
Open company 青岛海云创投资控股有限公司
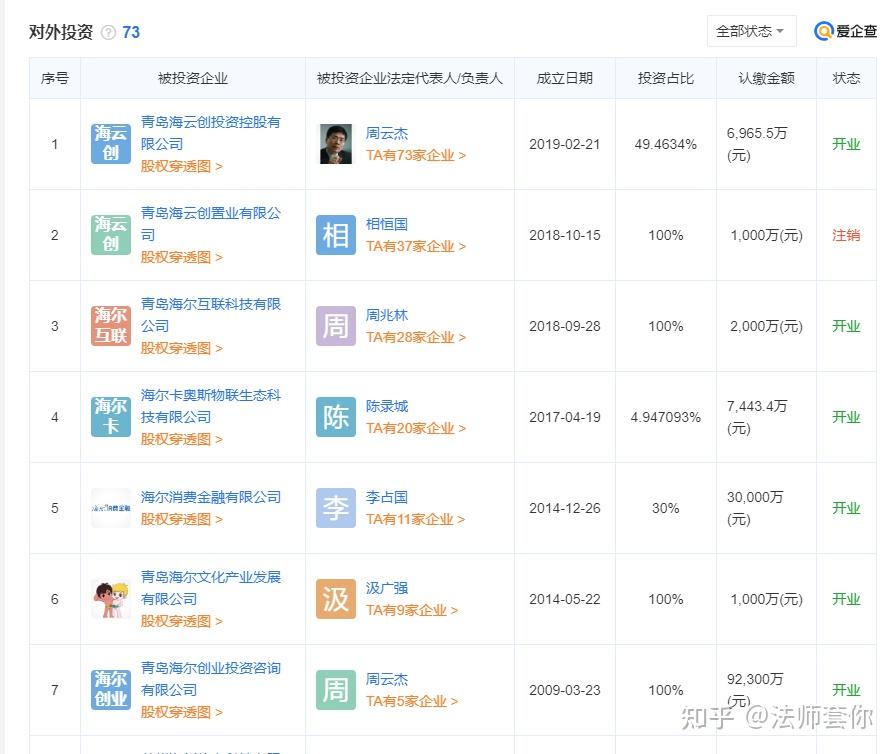coord(211,133)
